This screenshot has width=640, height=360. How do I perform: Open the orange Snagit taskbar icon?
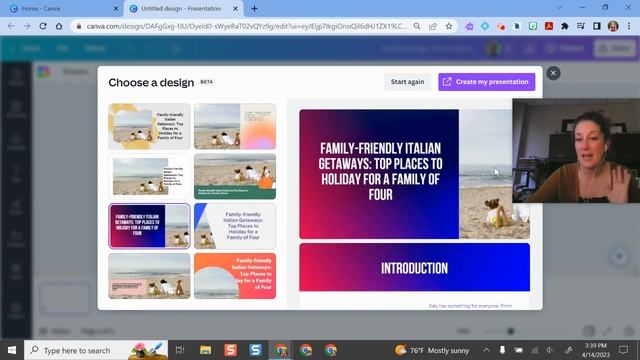point(231,350)
